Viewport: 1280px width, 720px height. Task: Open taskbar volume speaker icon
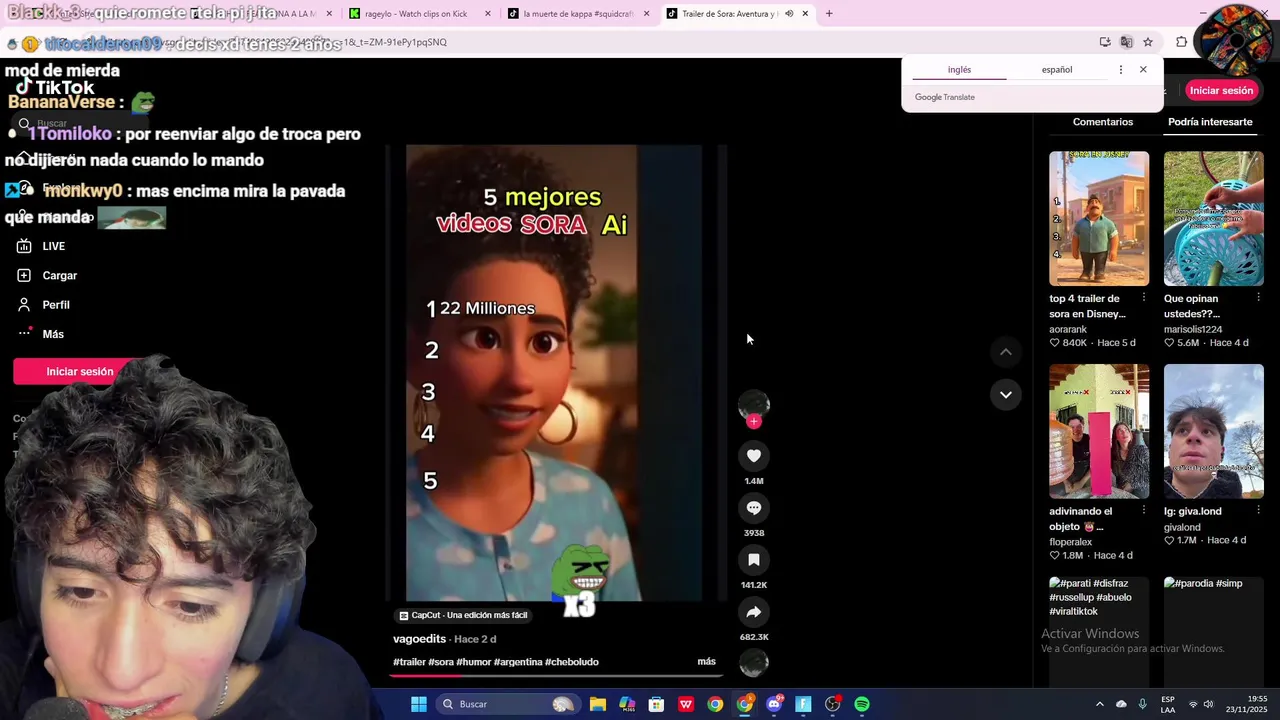tap(1208, 704)
